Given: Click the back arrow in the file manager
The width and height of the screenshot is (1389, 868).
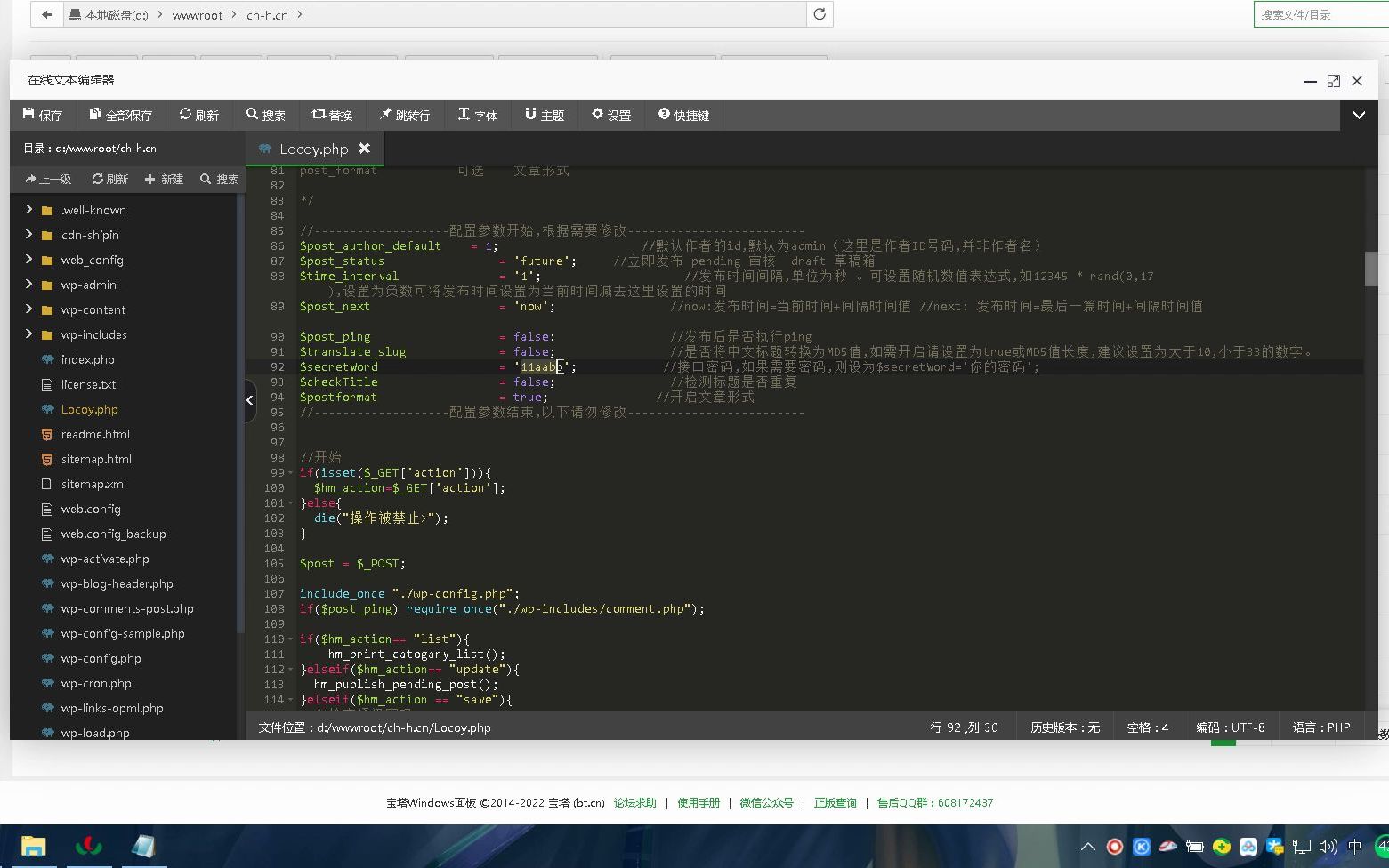Looking at the screenshot, I should tap(47, 14).
